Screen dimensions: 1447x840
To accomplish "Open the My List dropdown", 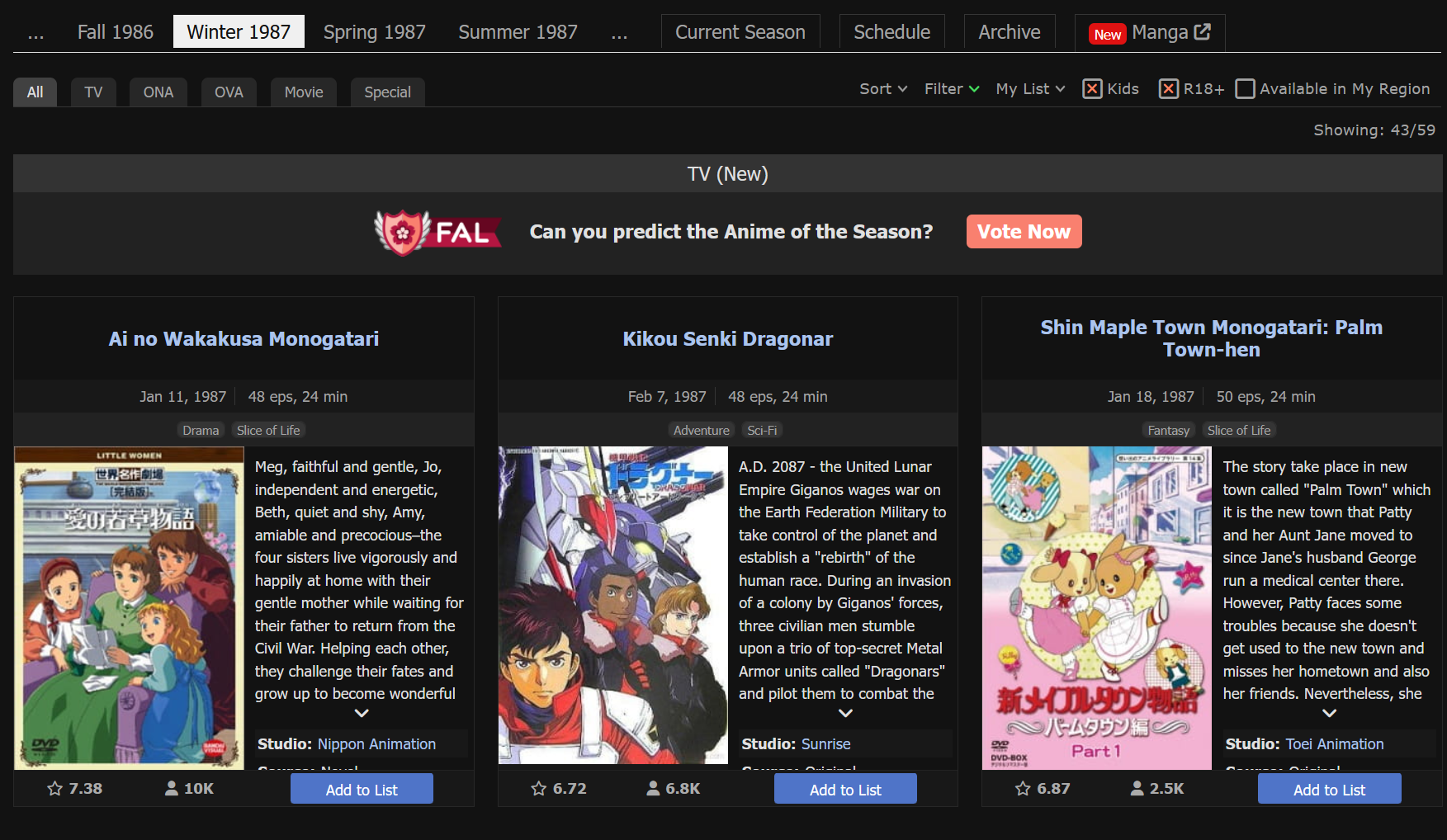I will click(x=1030, y=88).
